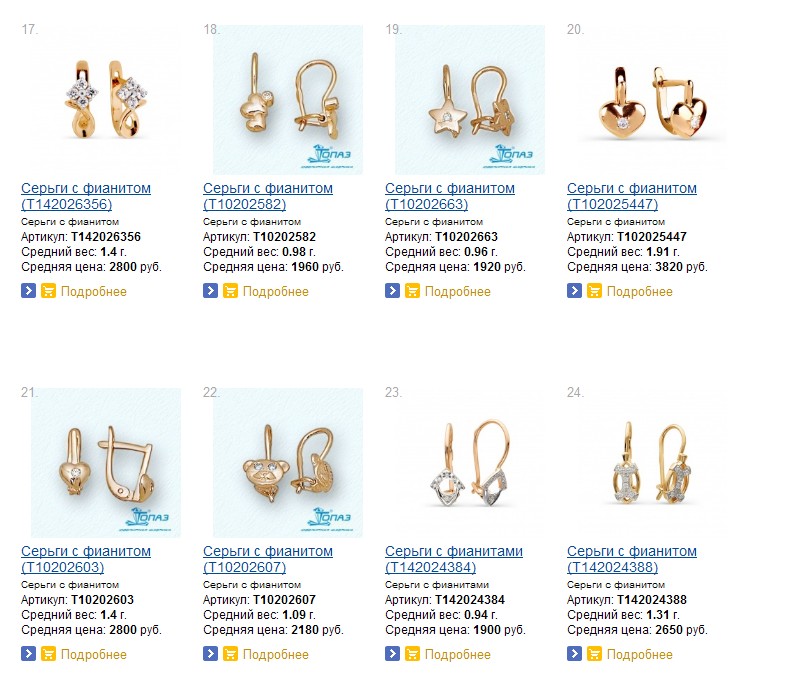788x692 pixels.
Task: Click blue arrow icon for item T10202603
Action: point(28,653)
